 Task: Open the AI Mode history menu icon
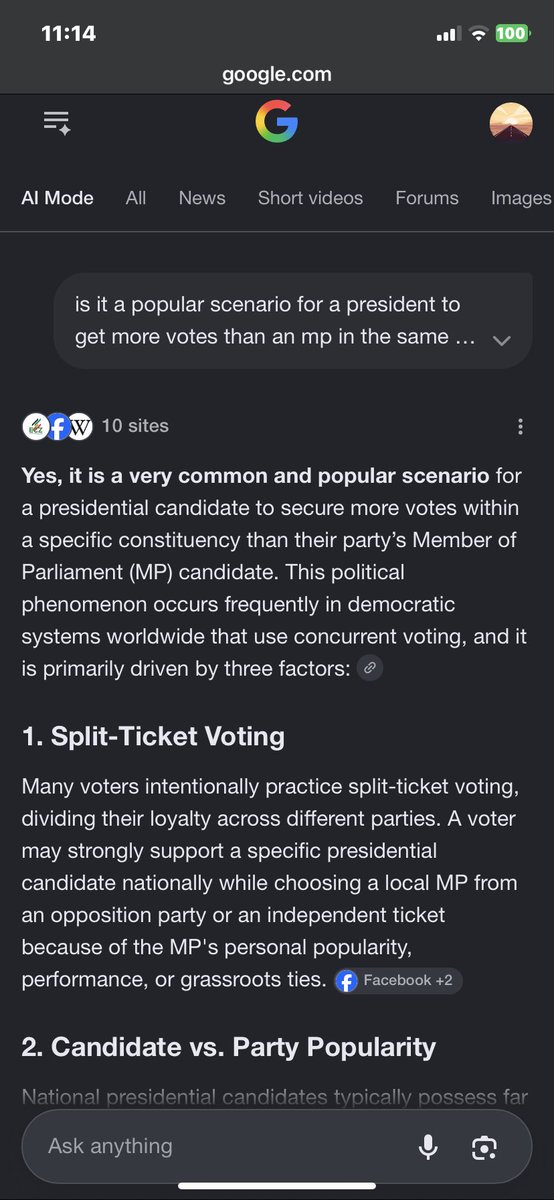click(57, 123)
